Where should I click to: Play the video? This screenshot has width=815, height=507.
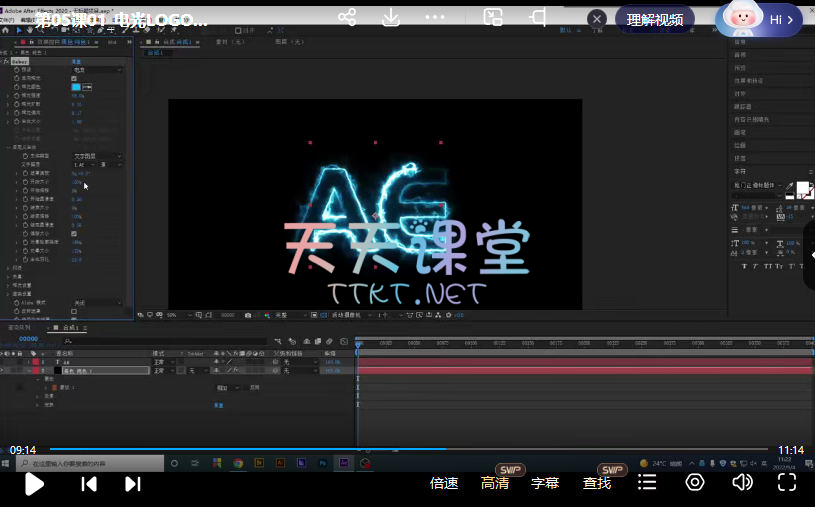coord(34,483)
